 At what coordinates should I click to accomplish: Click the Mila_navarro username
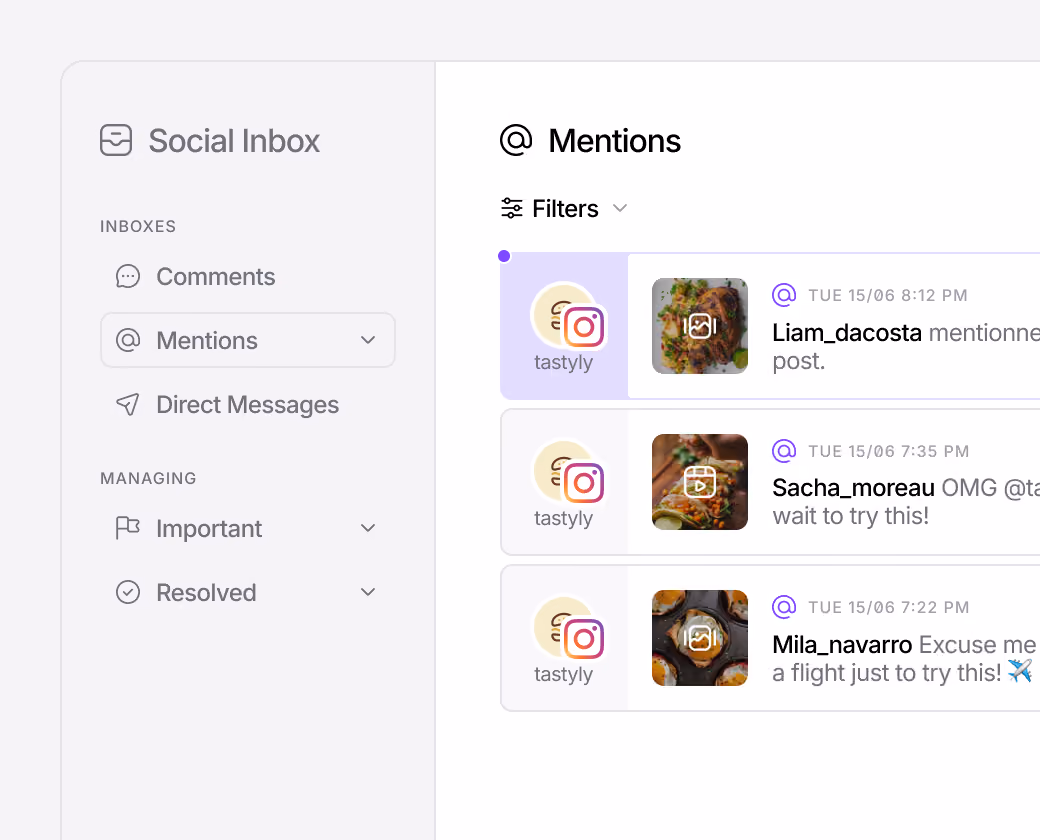[842, 644]
